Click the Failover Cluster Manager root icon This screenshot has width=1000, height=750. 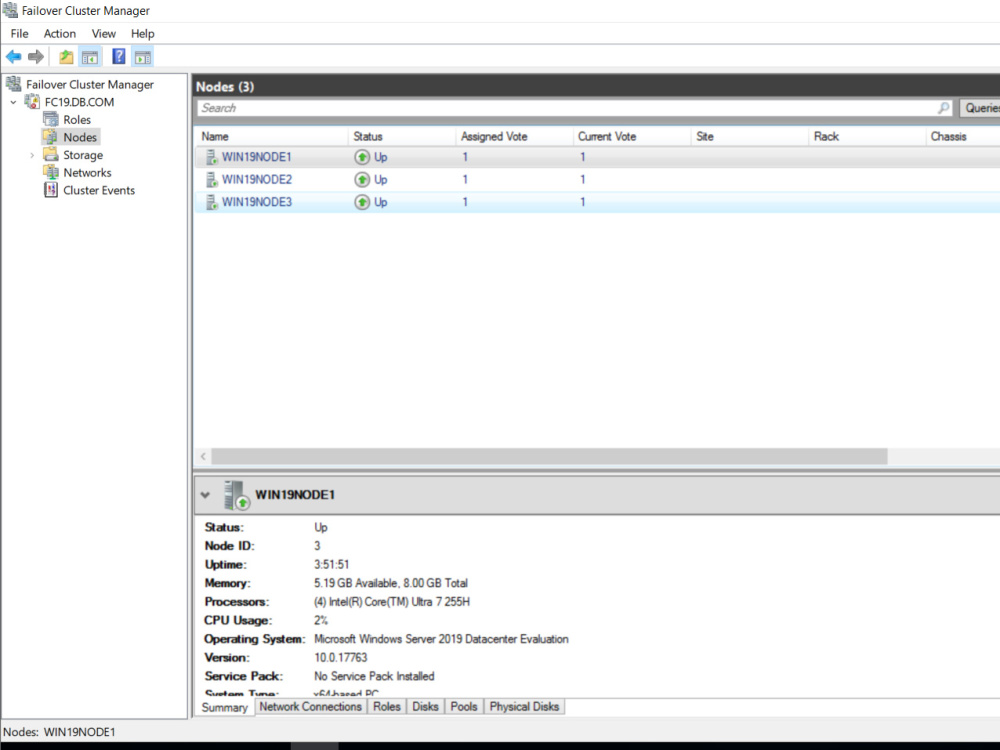(x=13, y=84)
